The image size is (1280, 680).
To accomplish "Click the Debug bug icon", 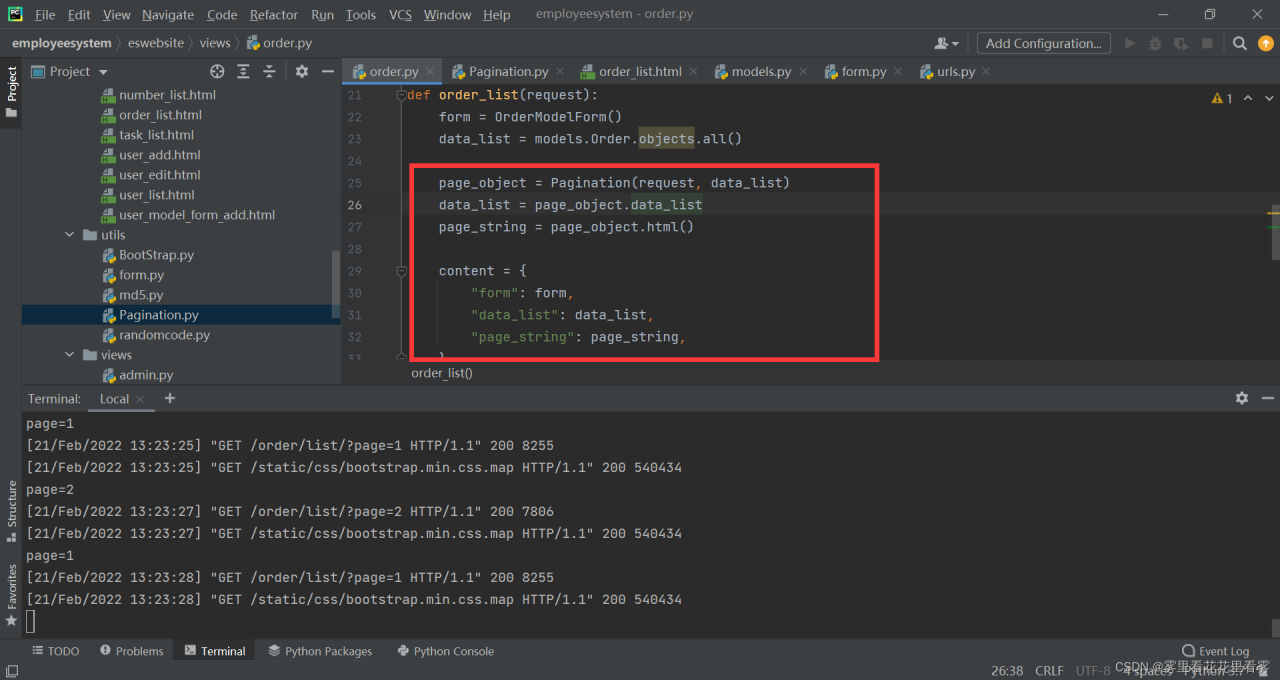I will pos(1155,43).
